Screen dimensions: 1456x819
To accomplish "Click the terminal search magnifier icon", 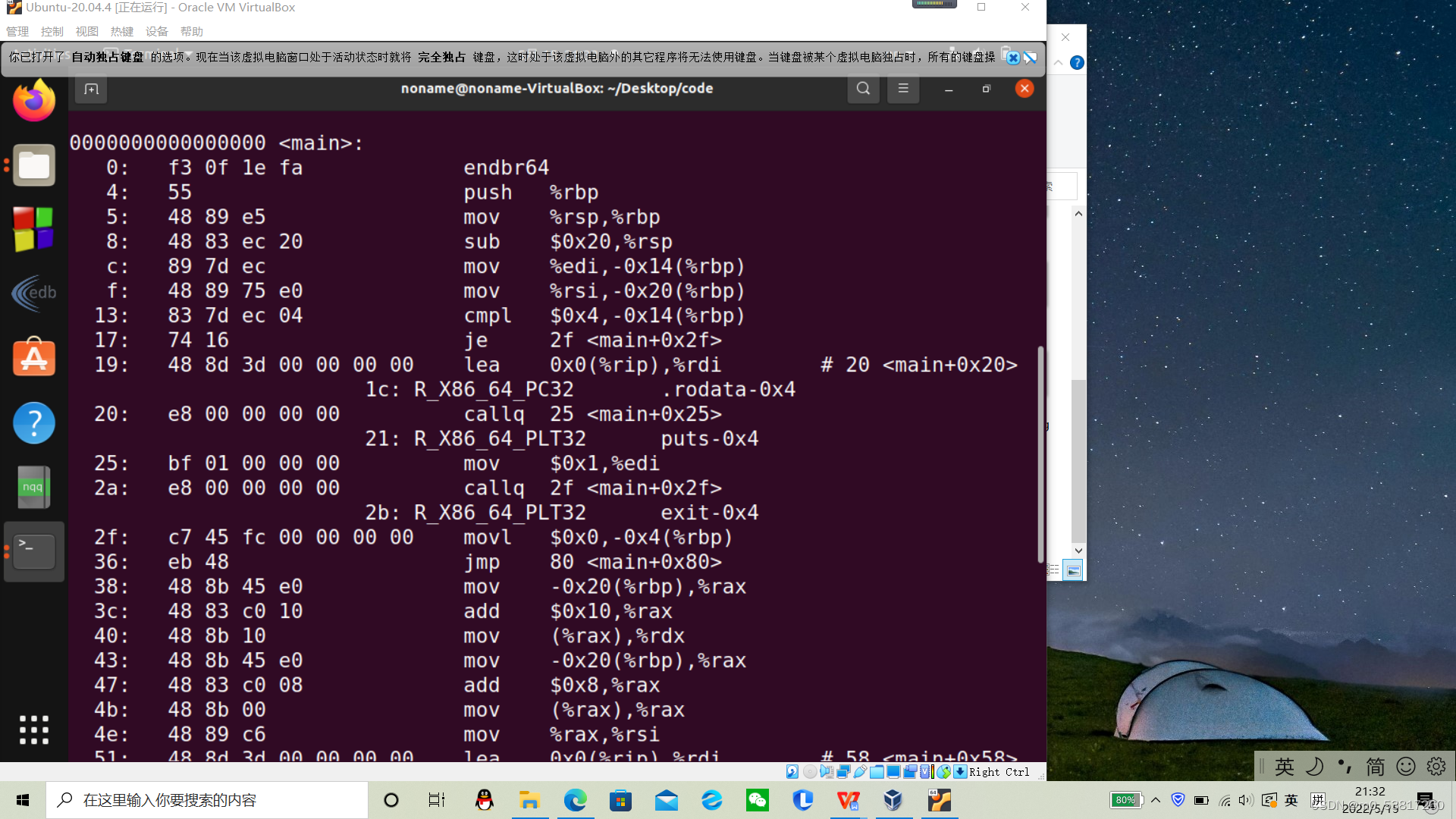I will point(863,89).
